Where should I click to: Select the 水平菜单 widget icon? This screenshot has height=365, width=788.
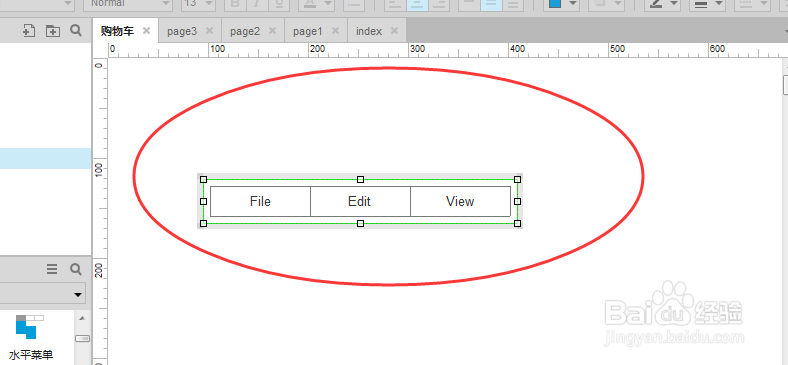click(30, 327)
